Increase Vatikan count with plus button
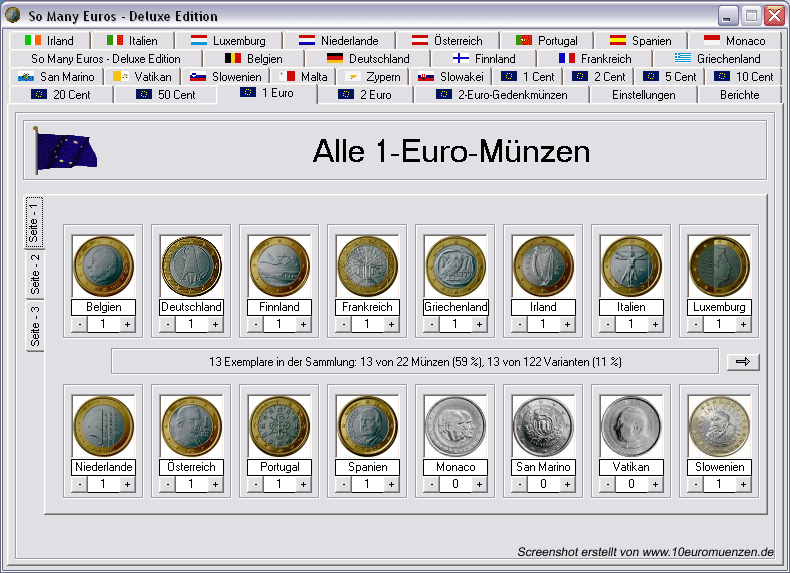 (x=655, y=484)
